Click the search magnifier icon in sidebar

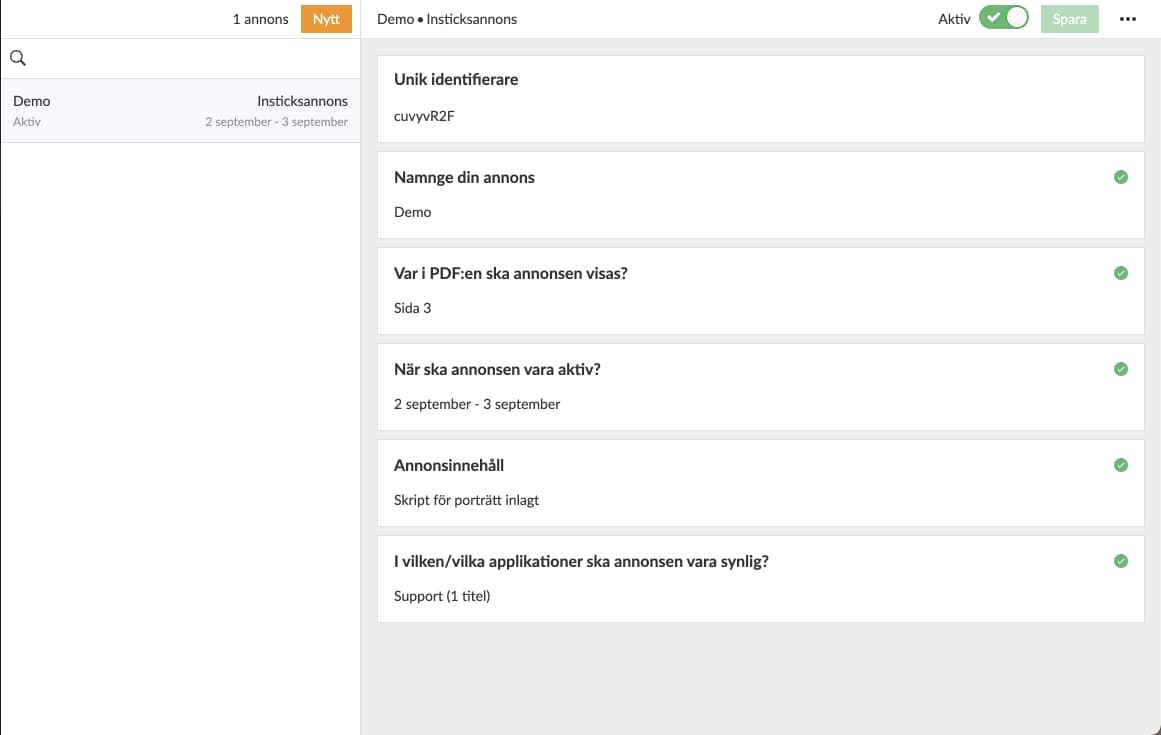tap(17, 58)
